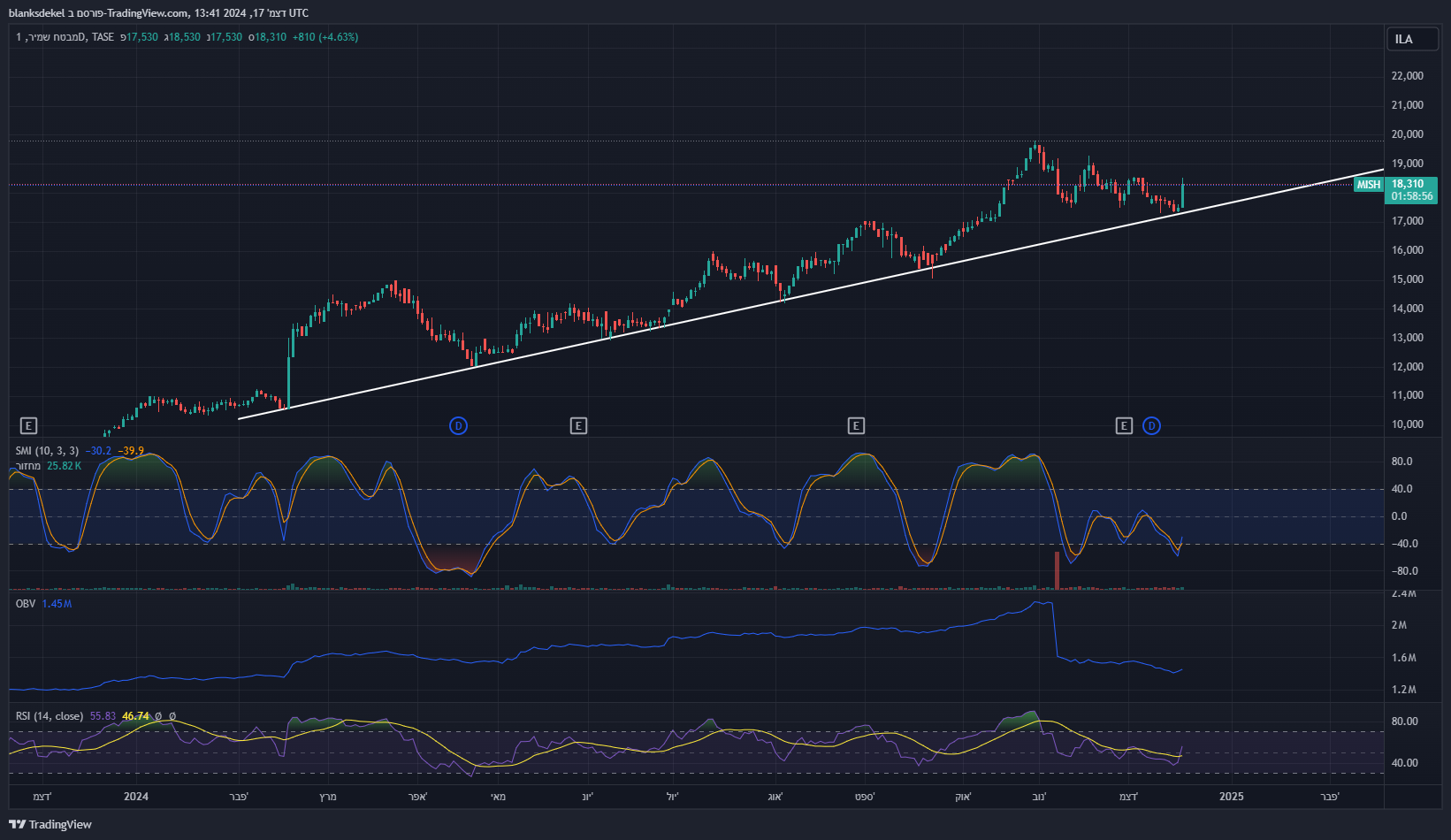Click the OBV indicator legend label
The height and width of the screenshot is (840, 1451).
click(x=26, y=604)
